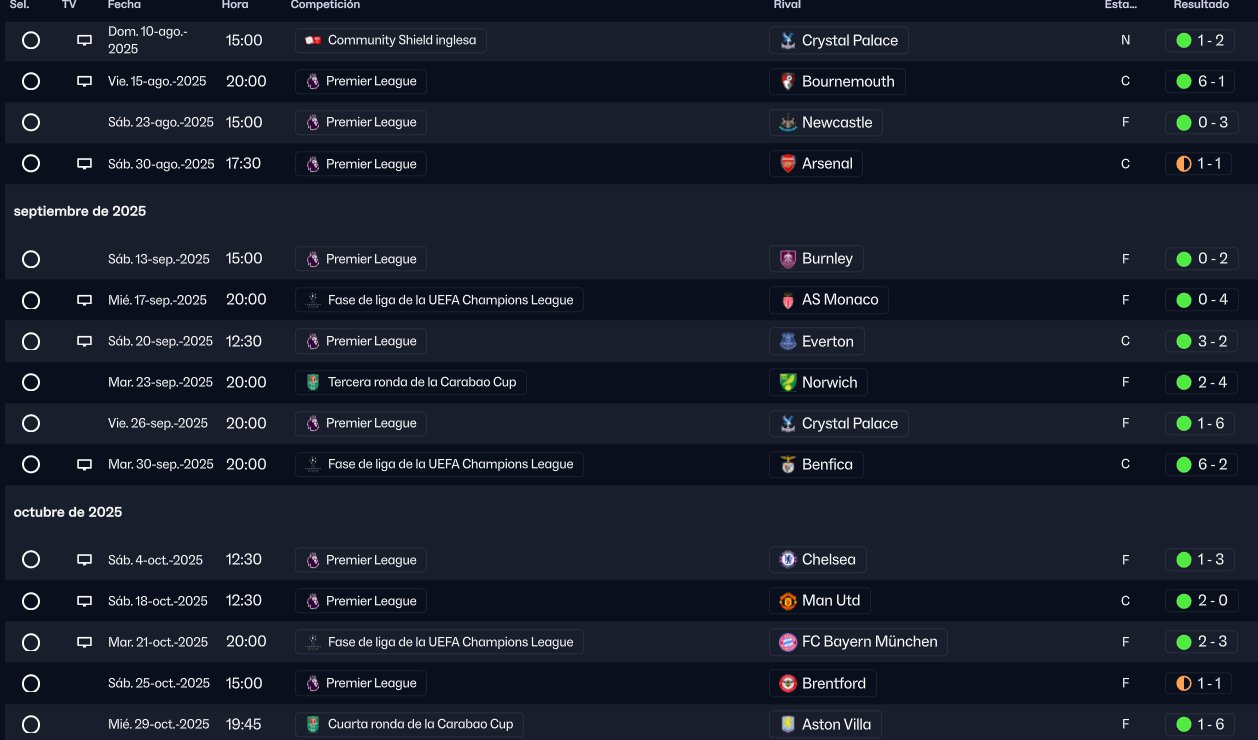Click the Community Shield competition icon
This screenshot has height=740, width=1258.
tap(313, 41)
